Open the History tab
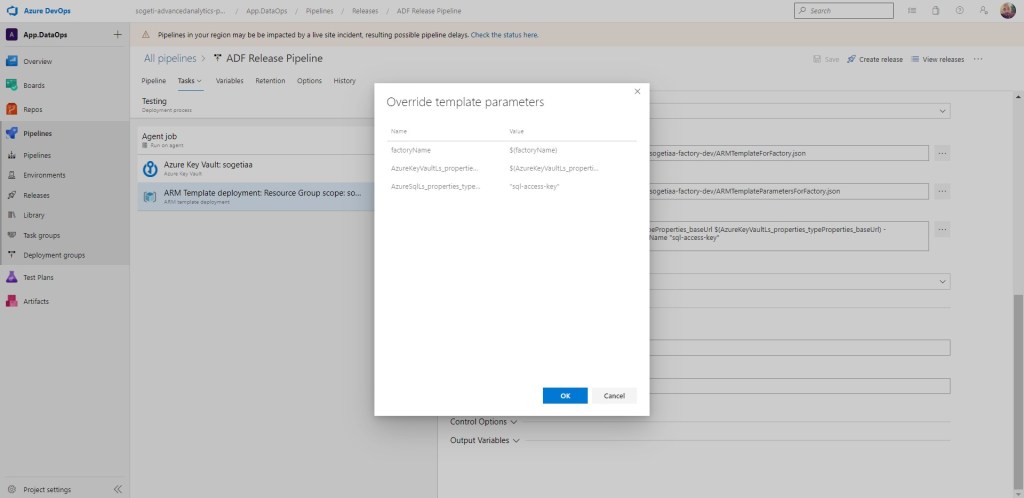Image resolution: width=1024 pixels, height=498 pixels. pyautogui.click(x=344, y=80)
